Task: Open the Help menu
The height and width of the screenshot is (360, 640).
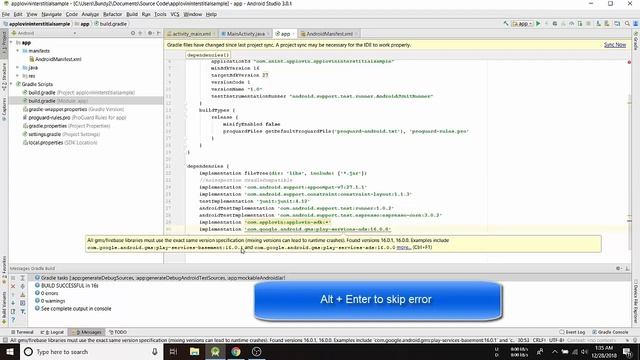Action: tap(211, 14)
